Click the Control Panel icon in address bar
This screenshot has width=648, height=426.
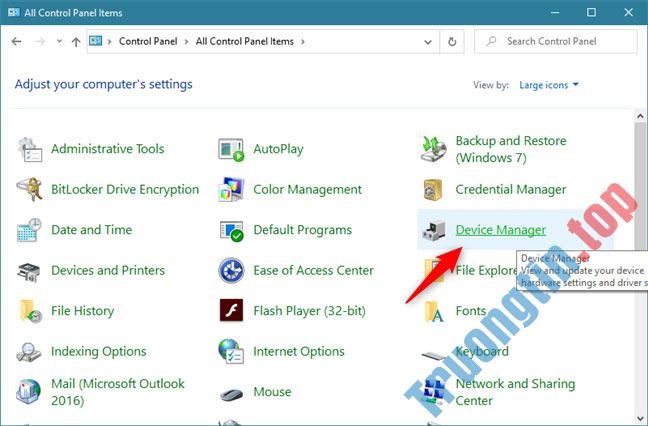[x=95, y=40]
